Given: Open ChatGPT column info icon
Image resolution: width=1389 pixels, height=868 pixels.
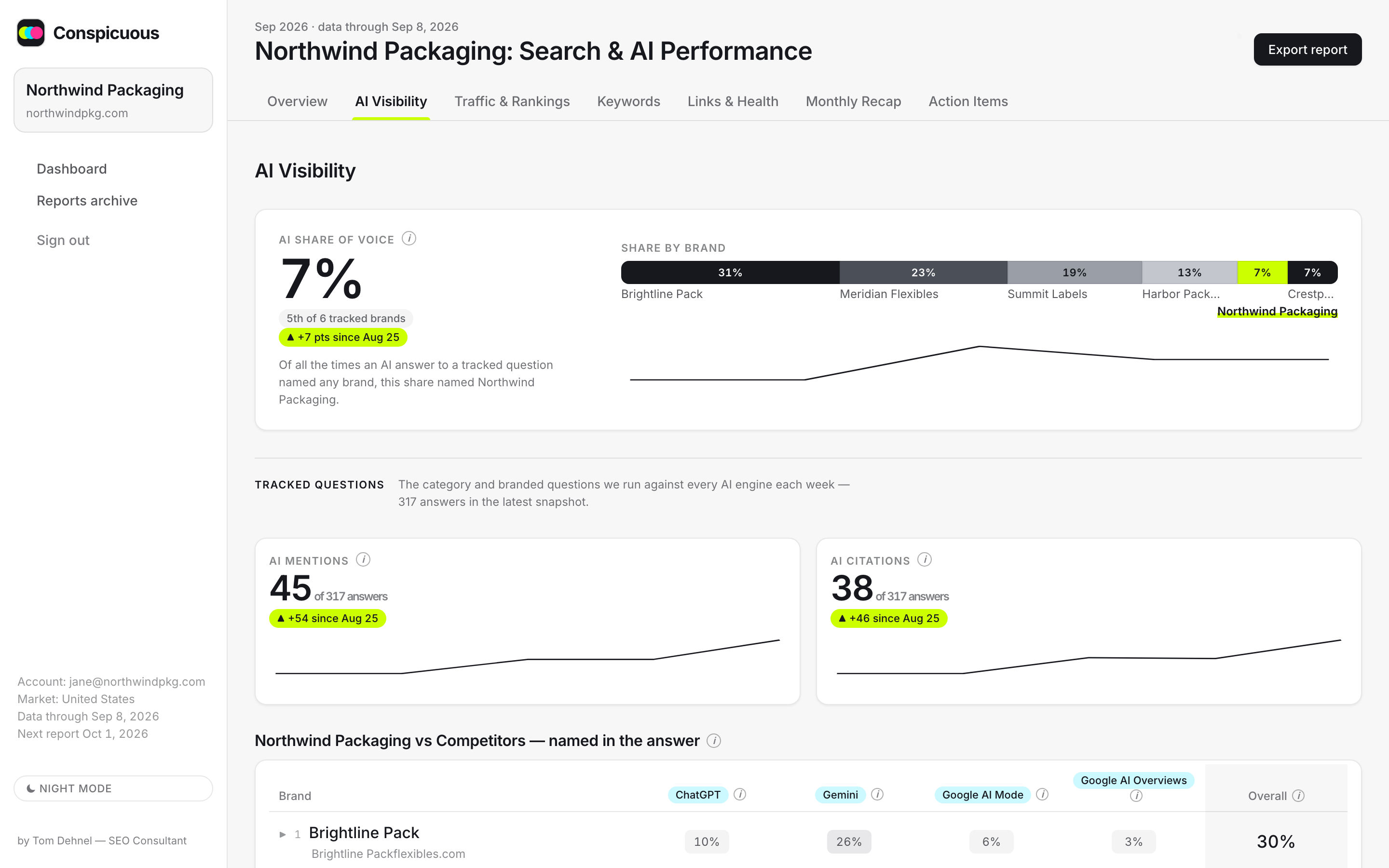Looking at the screenshot, I should pos(740,795).
